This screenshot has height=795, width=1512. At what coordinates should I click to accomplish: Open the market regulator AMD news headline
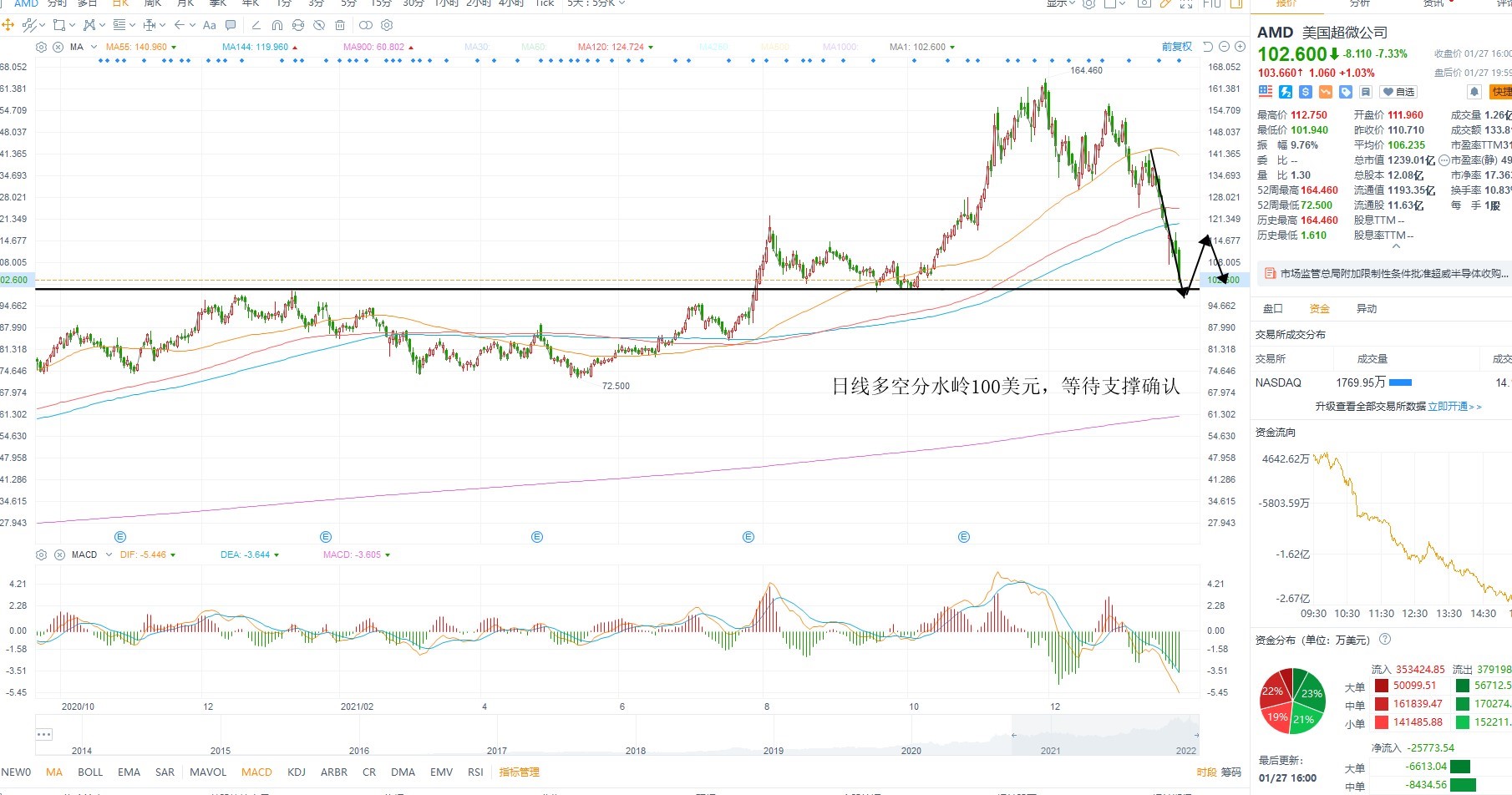1387,273
